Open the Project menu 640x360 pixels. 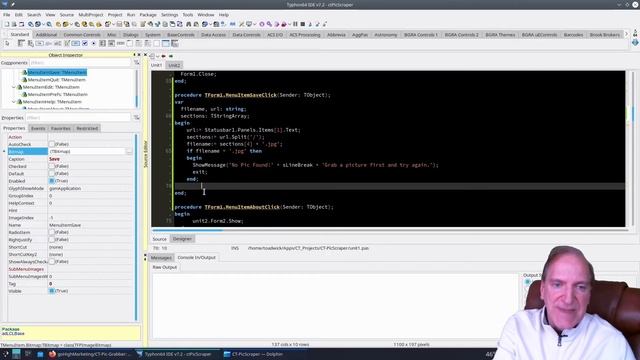tap(115, 15)
